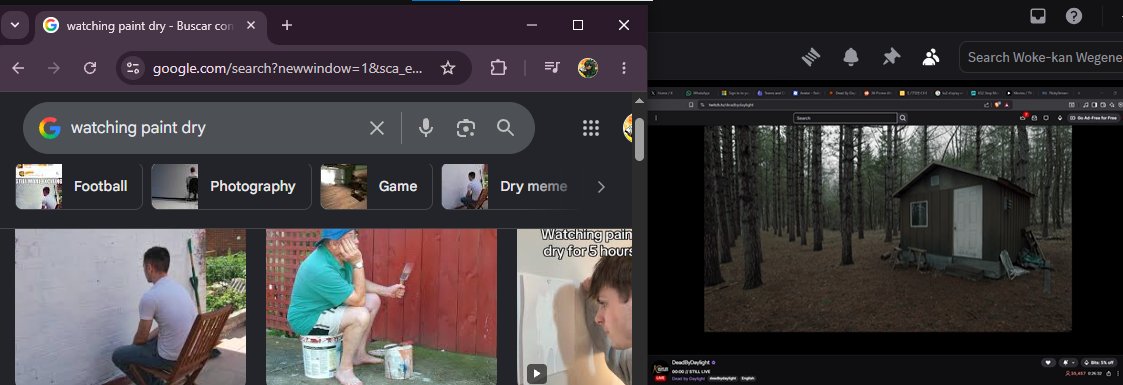Viewport: 1123px width, 385px height.
Task: Start a voice search with the microphone
Action: pos(426,128)
